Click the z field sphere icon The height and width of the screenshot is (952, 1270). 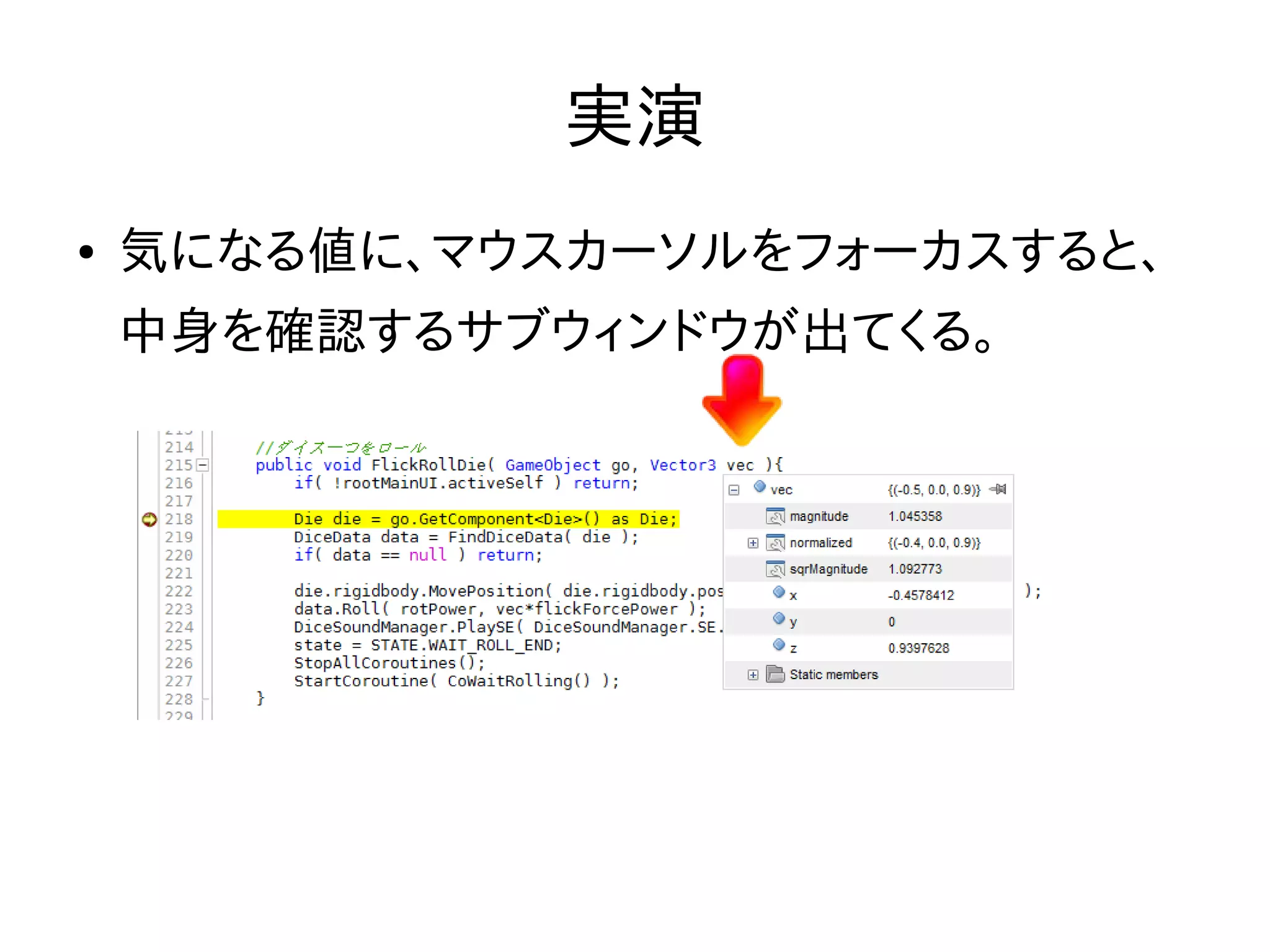click(x=779, y=645)
